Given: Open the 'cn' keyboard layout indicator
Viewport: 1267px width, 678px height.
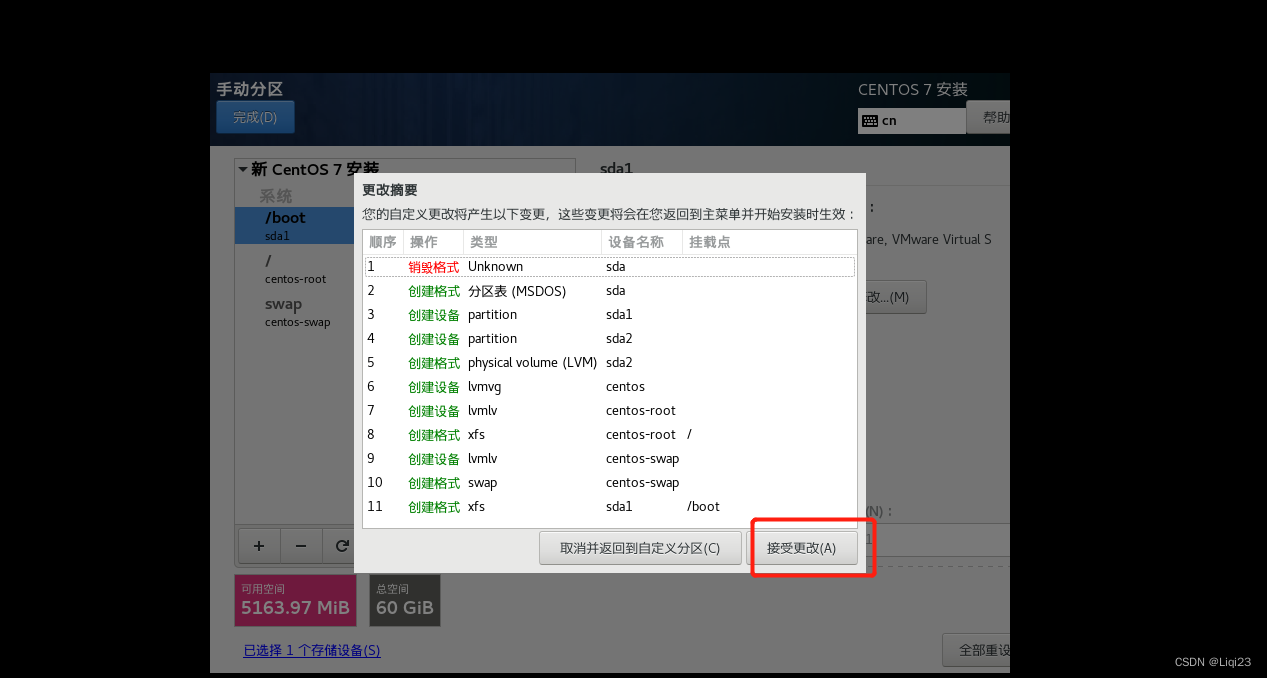Looking at the screenshot, I should click(x=912, y=120).
